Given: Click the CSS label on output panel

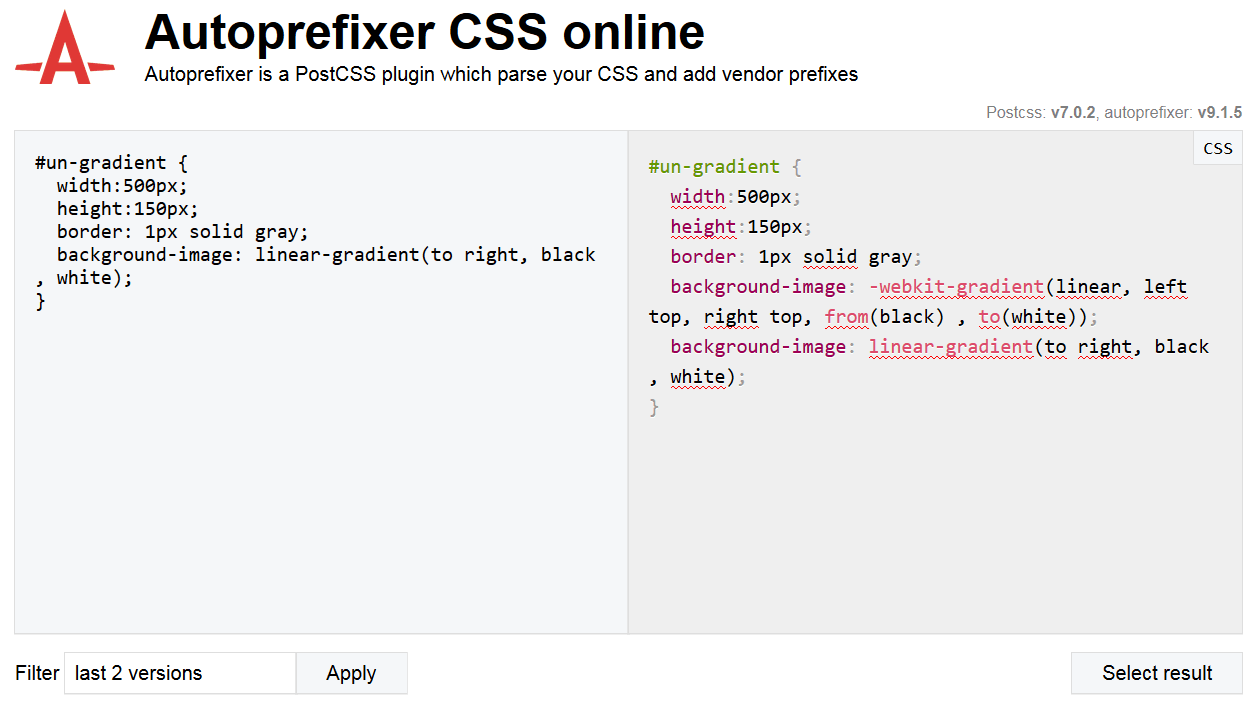Looking at the screenshot, I should pyautogui.click(x=1218, y=148).
